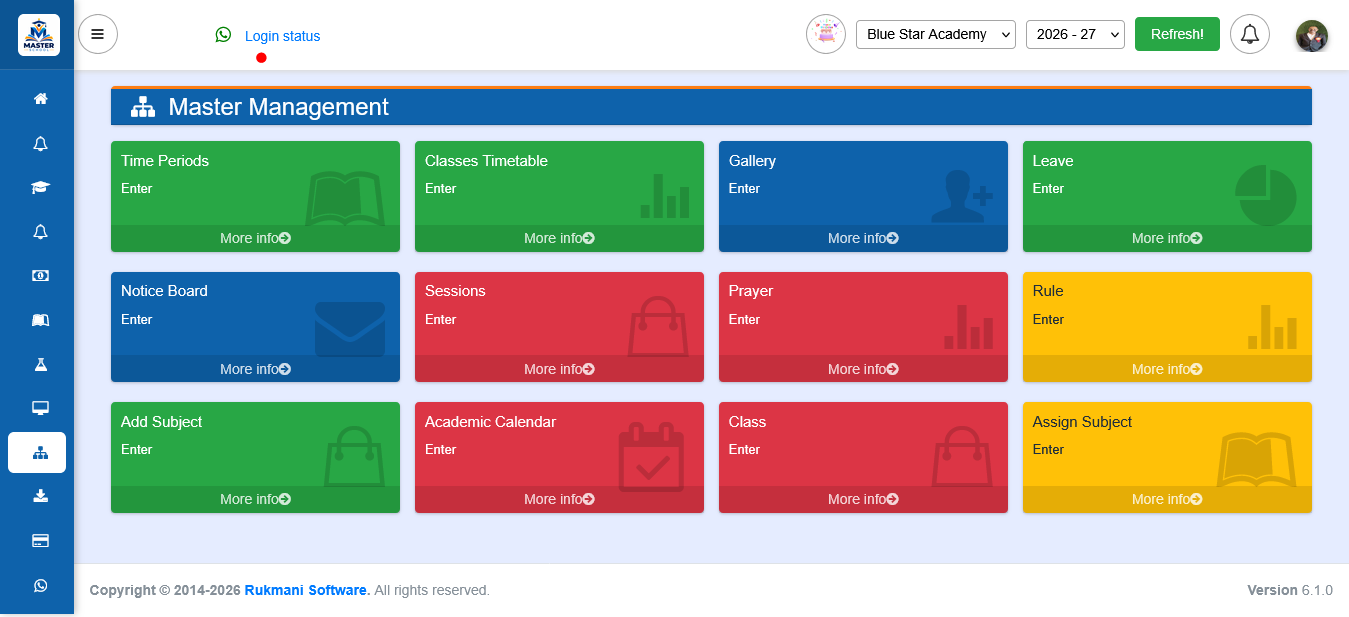Toggle the hamburger menu button
The image size is (1349, 617).
point(98,34)
